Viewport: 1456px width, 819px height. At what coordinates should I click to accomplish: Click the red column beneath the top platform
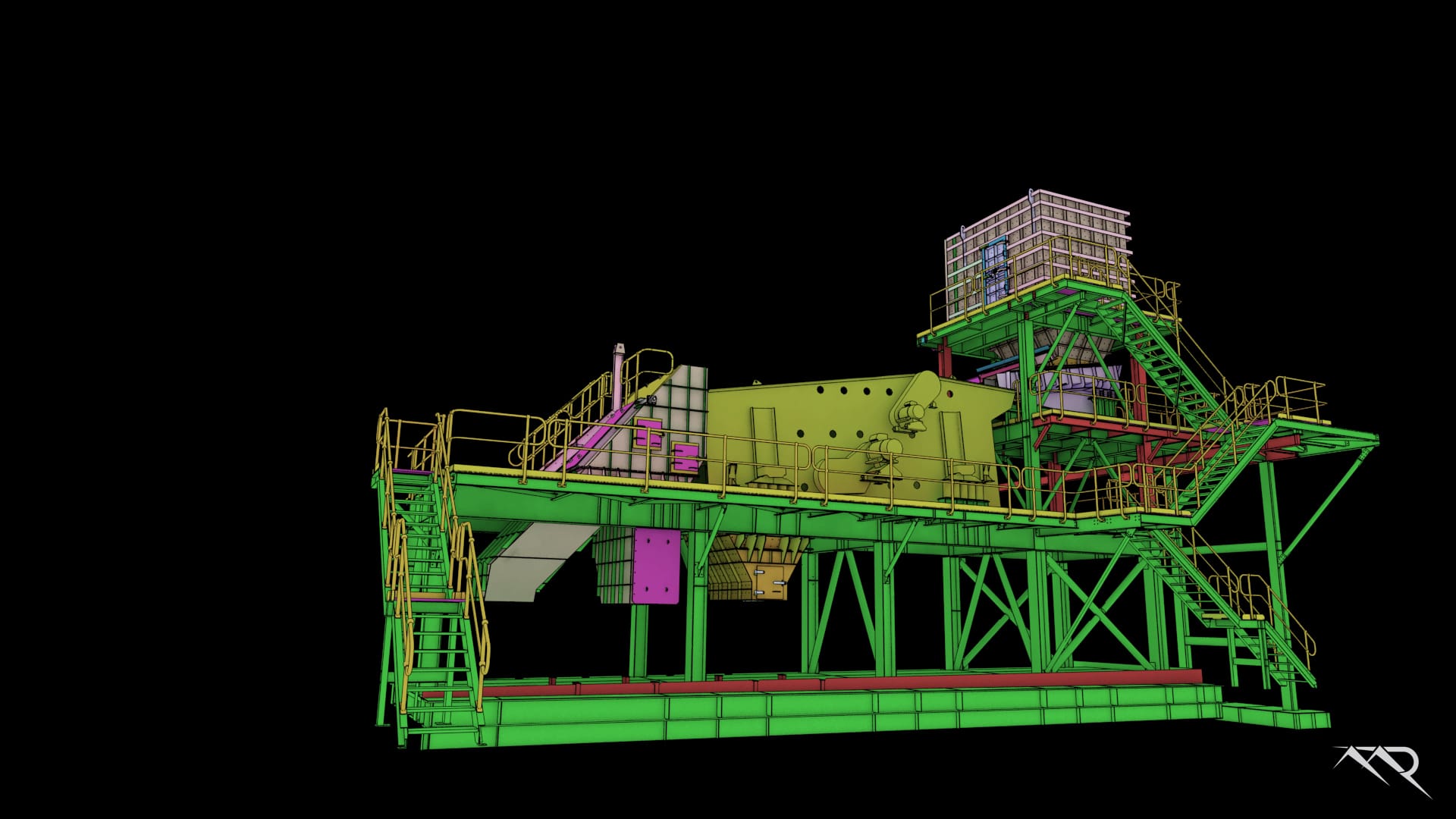coord(945,356)
